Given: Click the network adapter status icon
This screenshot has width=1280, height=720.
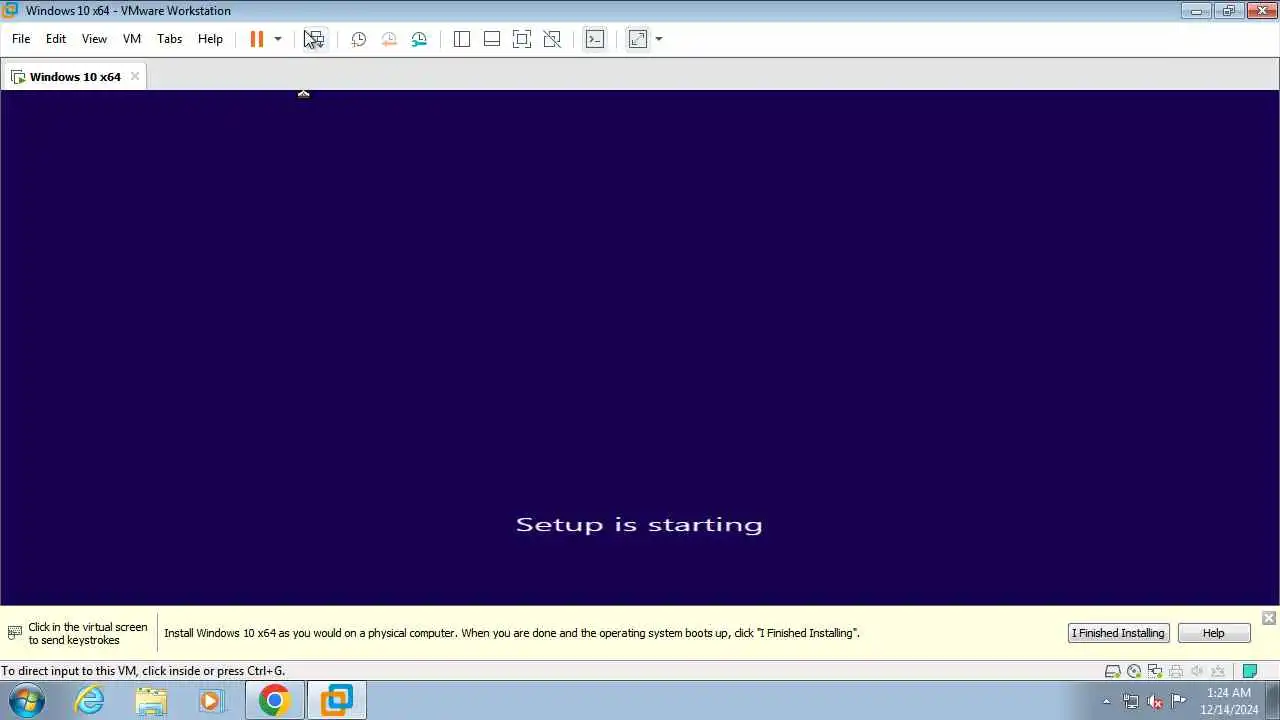Looking at the screenshot, I should click(x=1155, y=671).
